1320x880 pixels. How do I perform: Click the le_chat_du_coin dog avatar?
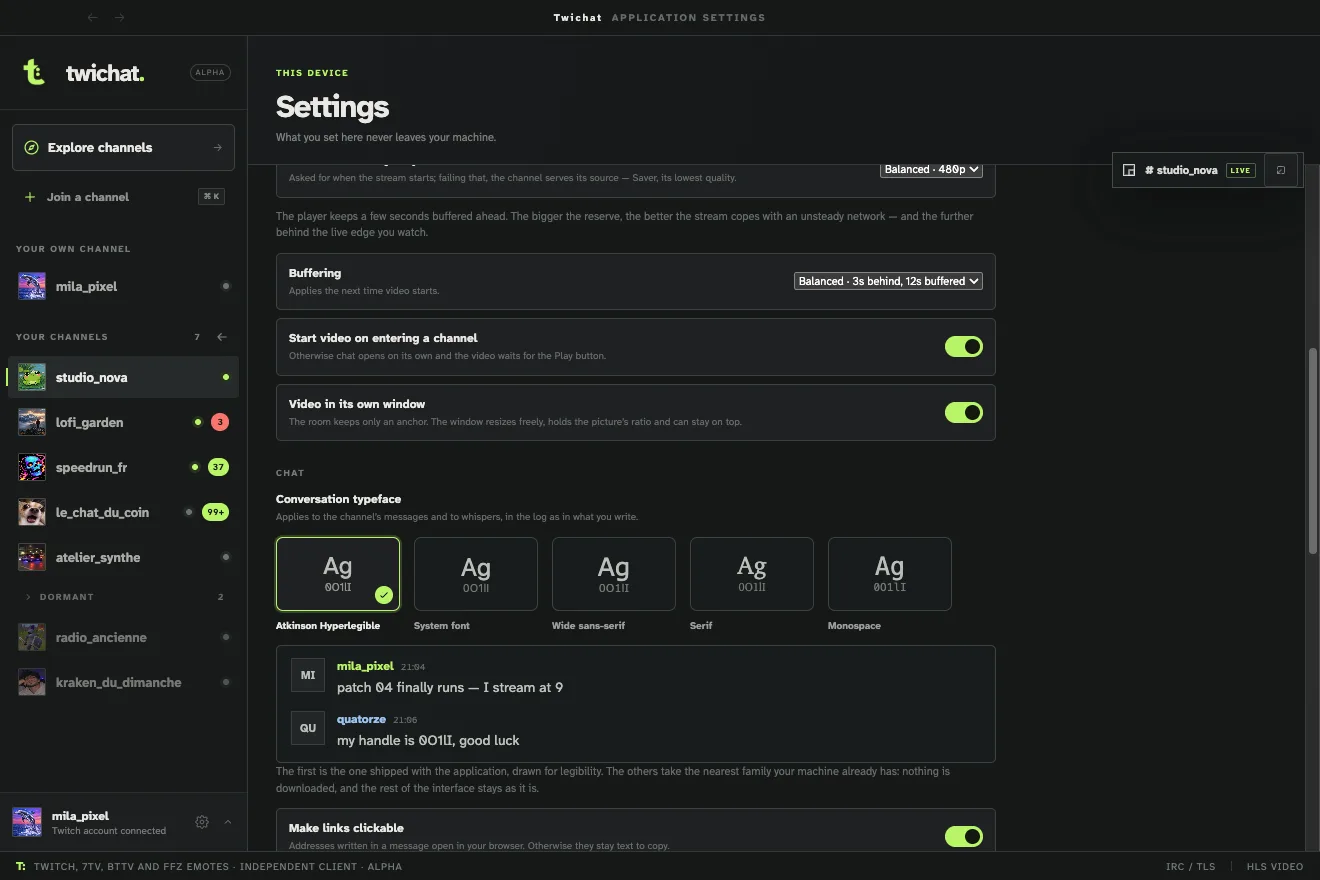32,512
